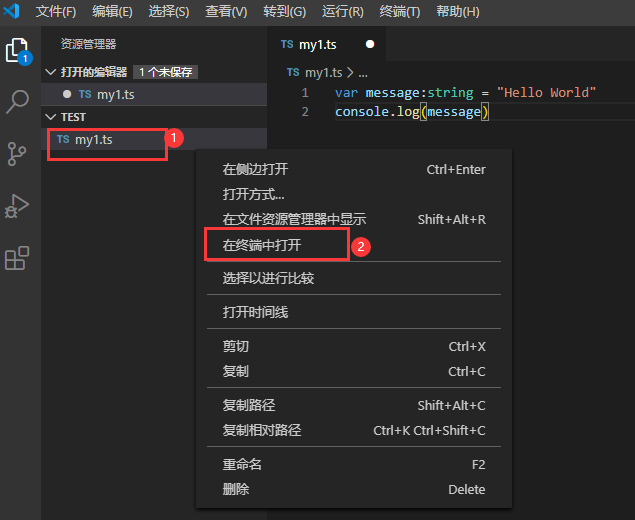Screen dimensions: 635x520
Task: Select my1.ts in TEST folder
Action: pos(154,139)
